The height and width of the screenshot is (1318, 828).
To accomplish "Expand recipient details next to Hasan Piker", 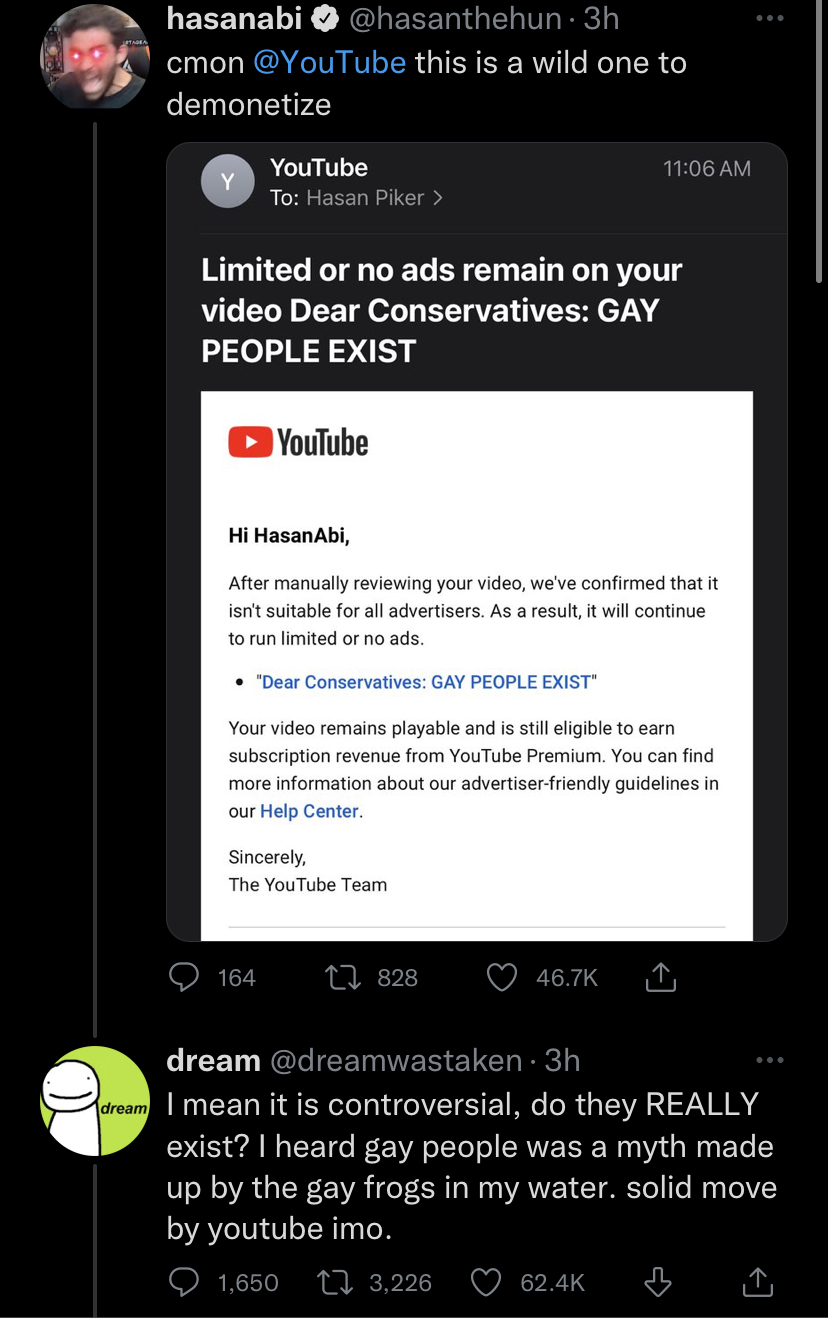I will [438, 198].
